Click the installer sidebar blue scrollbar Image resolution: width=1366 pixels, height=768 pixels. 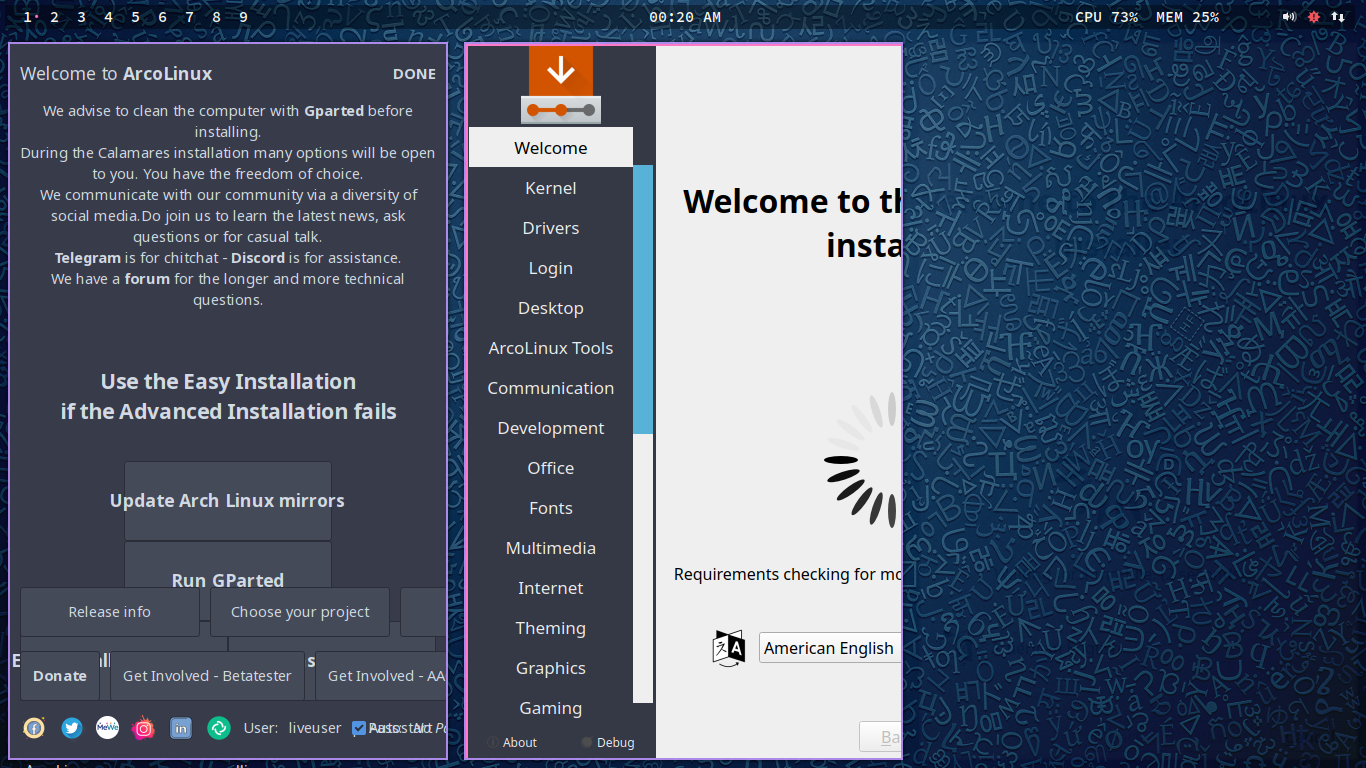coord(643,299)
